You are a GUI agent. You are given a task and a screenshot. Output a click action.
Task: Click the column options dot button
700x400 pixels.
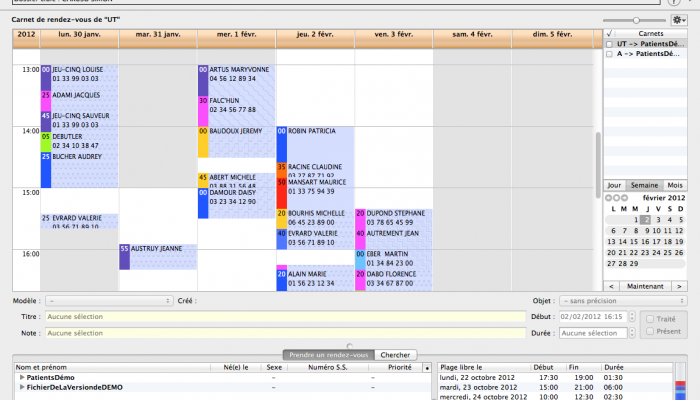pos(427,368)
